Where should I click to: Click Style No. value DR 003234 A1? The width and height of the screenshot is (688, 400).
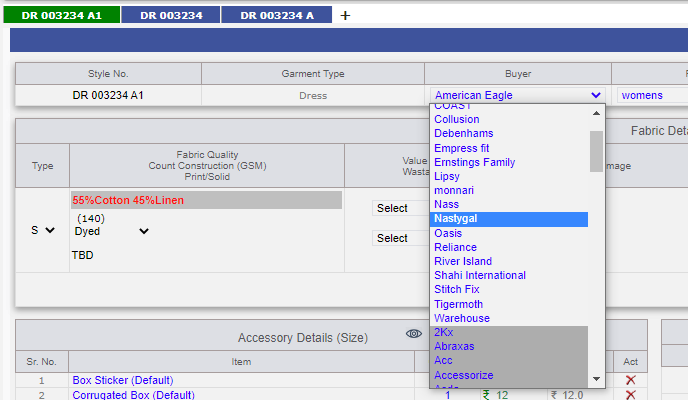108,95
